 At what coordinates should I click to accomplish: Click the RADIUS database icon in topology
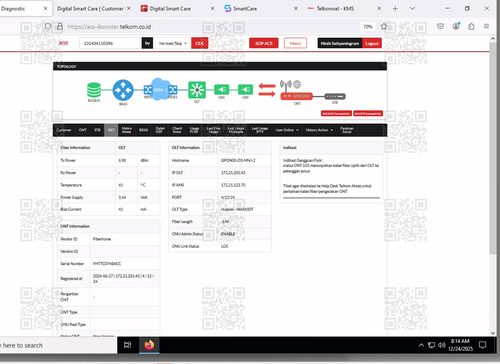coord(94,90)
